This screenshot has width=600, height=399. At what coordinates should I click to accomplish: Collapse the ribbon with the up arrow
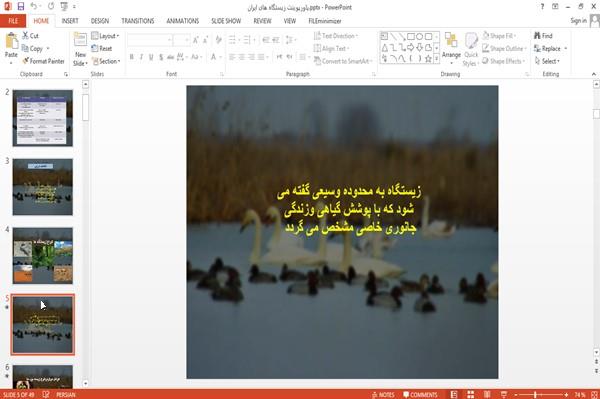click(x=593, y=74)
